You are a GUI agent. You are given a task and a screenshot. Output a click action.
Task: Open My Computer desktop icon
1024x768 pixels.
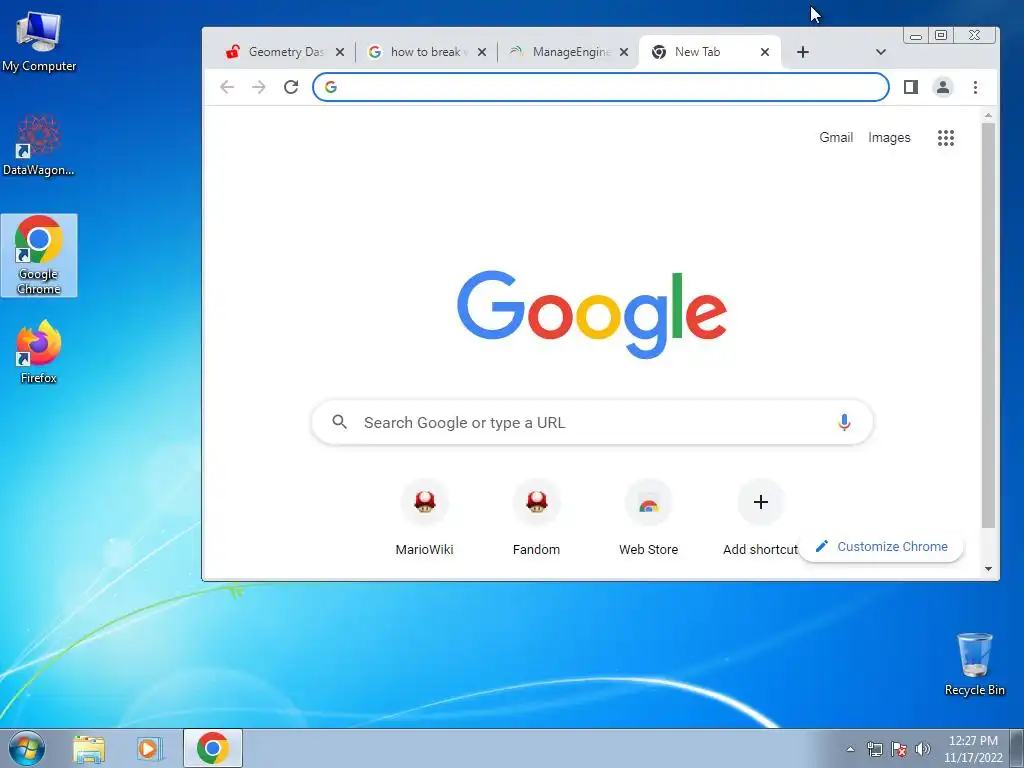(39, 40)
